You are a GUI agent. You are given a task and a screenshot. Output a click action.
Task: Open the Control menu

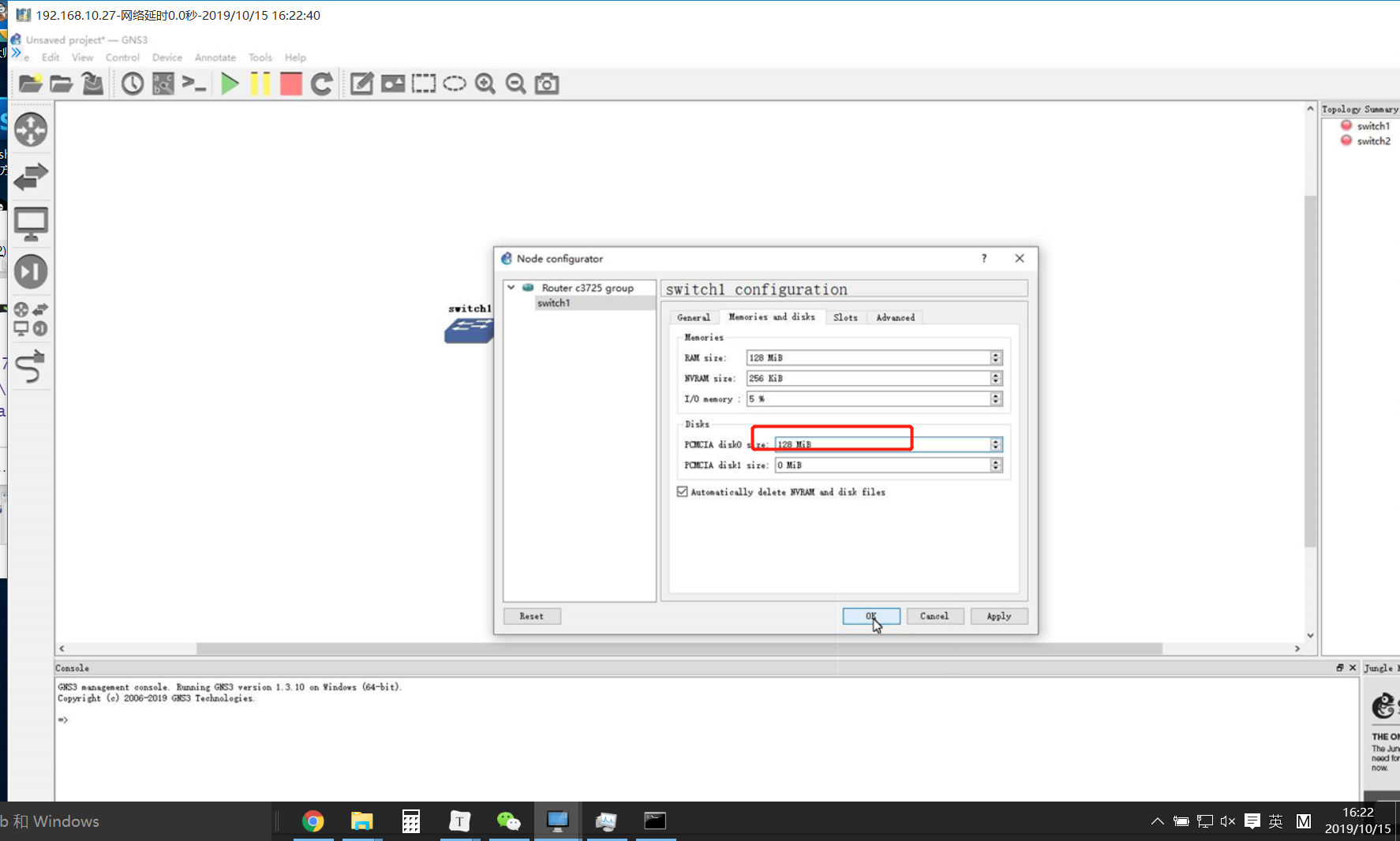(122, 58)
